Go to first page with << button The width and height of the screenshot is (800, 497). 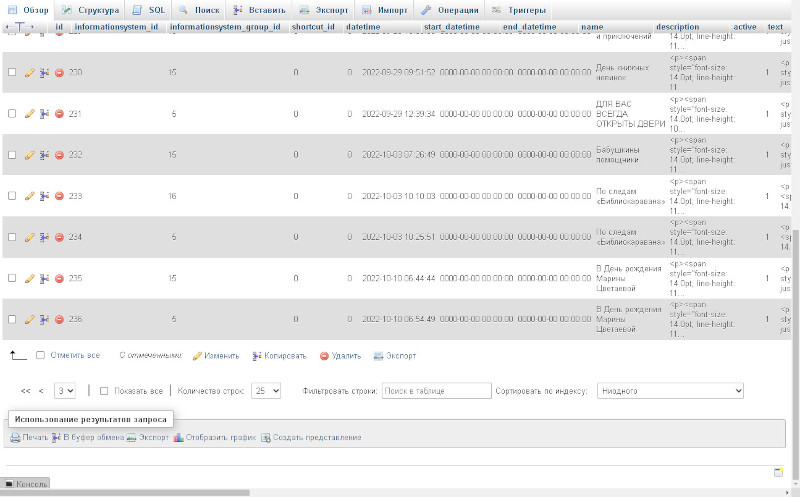coord(25,391)
